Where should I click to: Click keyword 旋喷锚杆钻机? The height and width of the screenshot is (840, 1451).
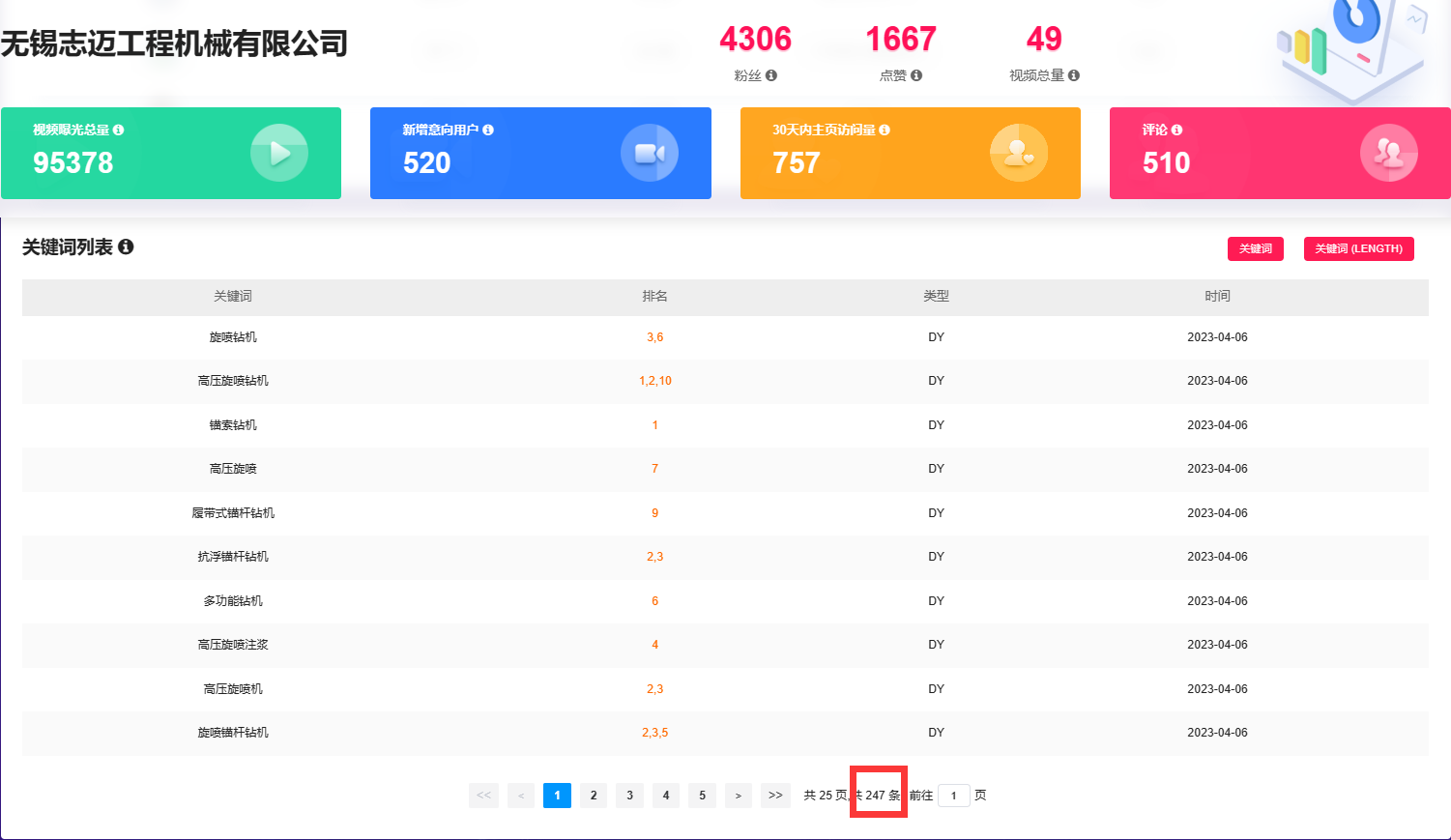pos(233,733)
